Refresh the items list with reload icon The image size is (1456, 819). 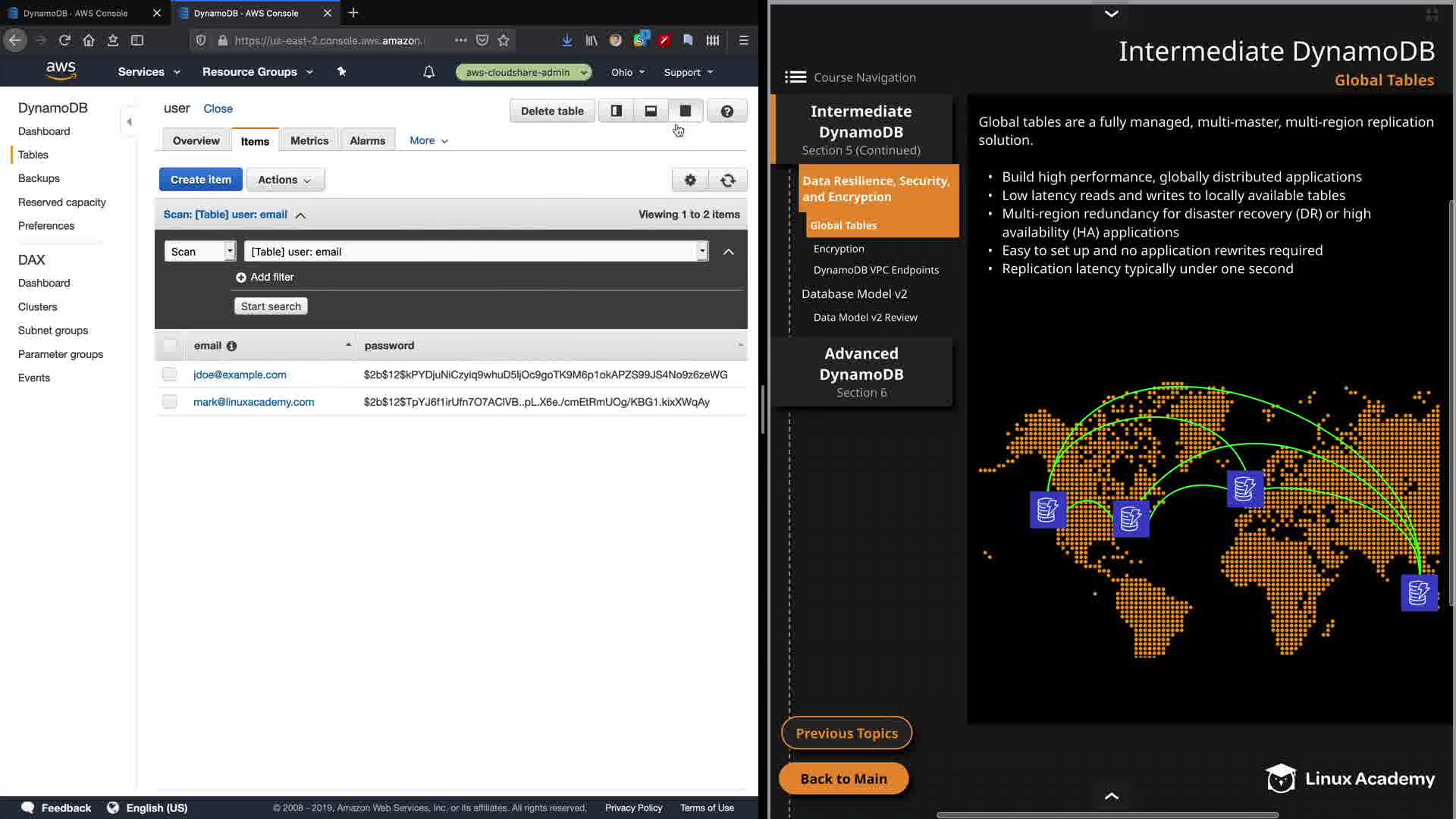click(727, 180)
